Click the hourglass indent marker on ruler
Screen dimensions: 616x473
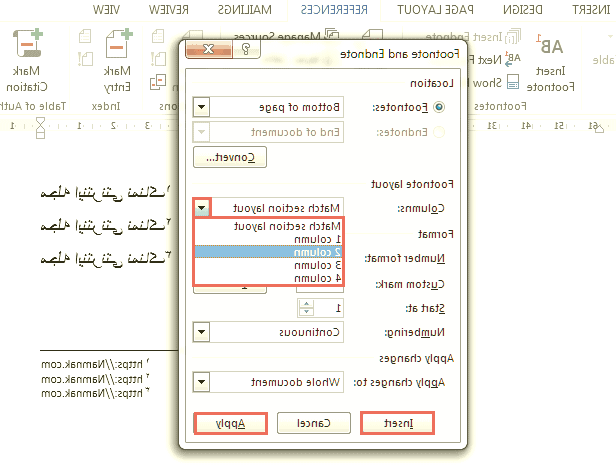tap(40, 128)
